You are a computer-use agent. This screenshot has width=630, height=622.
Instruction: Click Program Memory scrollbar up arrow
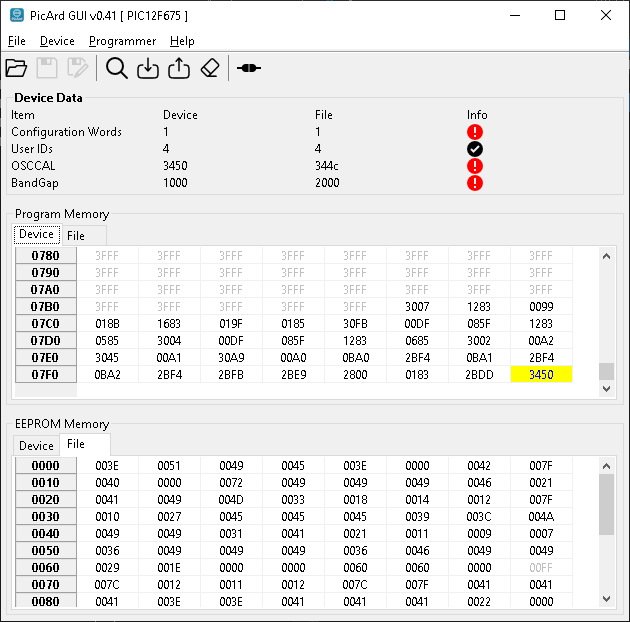click(x=606, y=256)
